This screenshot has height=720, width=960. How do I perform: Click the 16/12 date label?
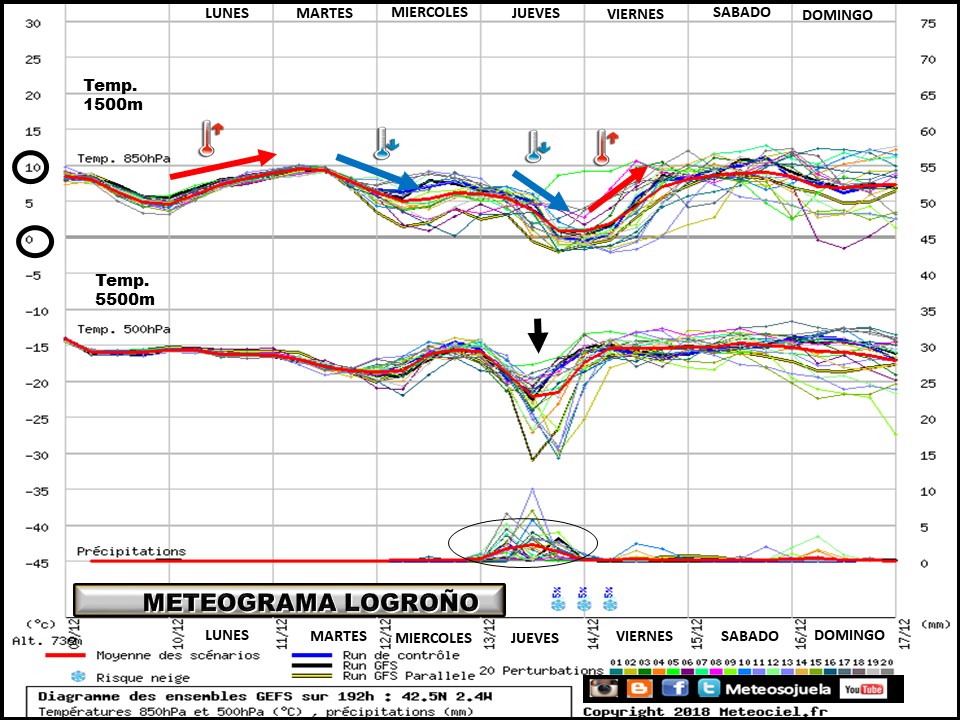(x=800, y=633)
